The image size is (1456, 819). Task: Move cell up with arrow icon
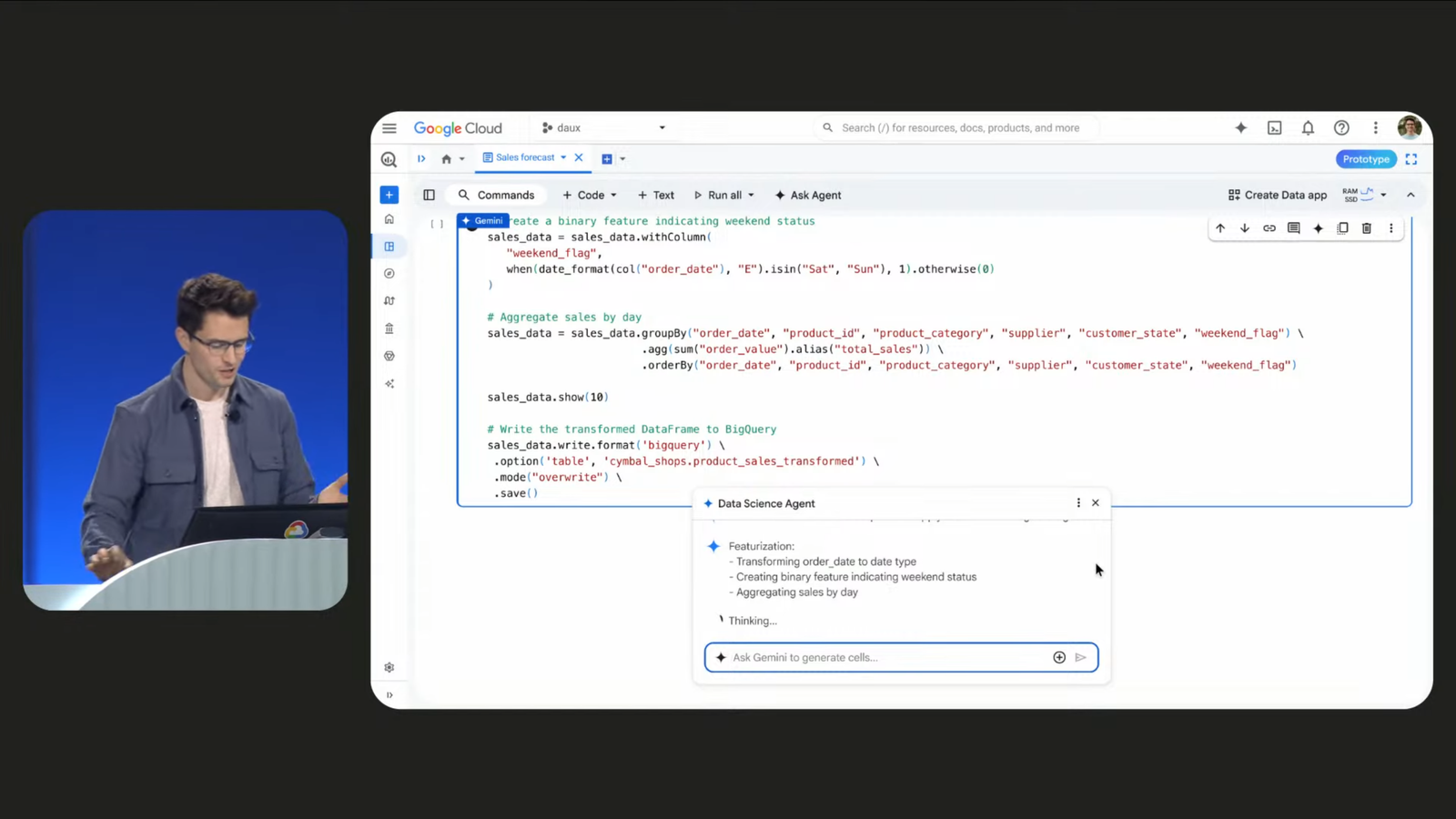tap(1220, 228)
